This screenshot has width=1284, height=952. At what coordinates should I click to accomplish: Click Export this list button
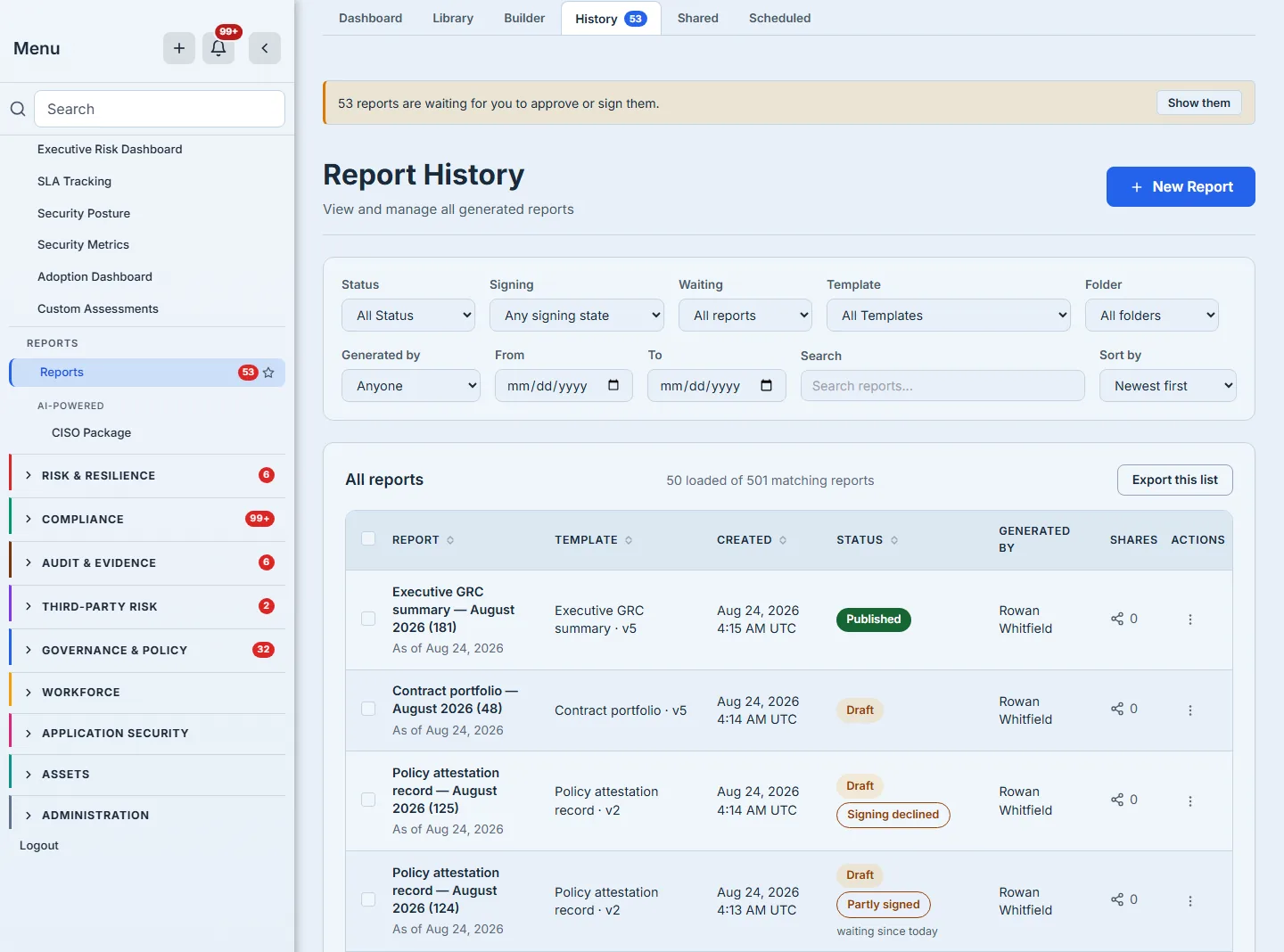click(1175, 480)
